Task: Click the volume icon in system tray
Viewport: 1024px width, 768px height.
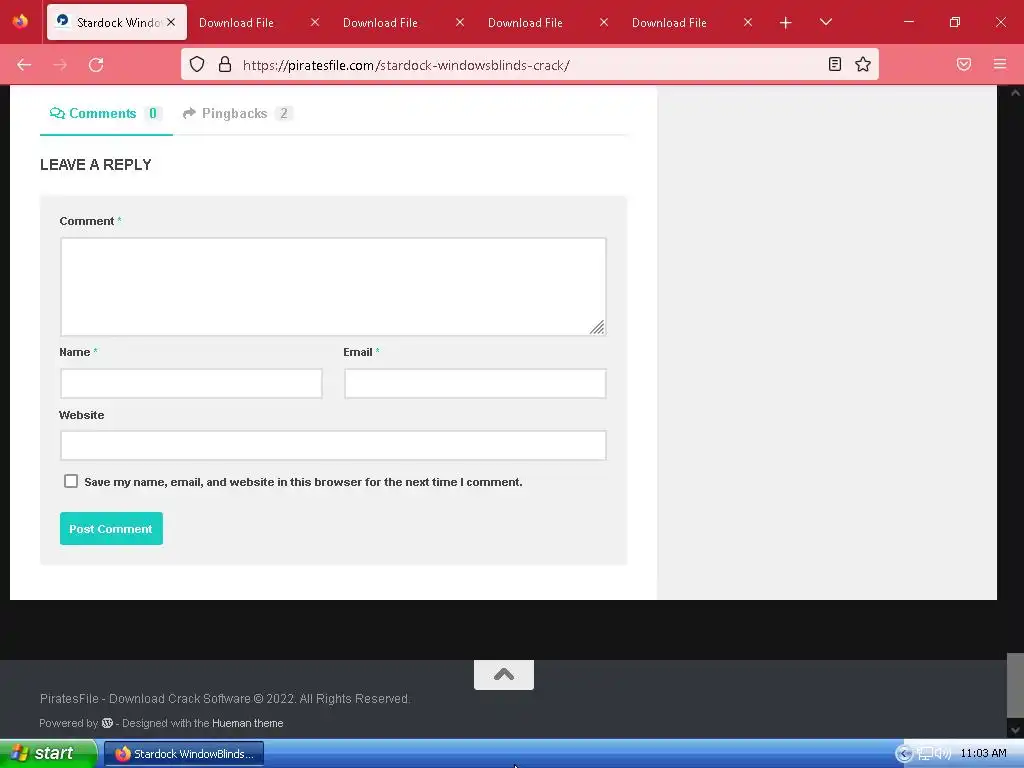Action: [943, 754]
